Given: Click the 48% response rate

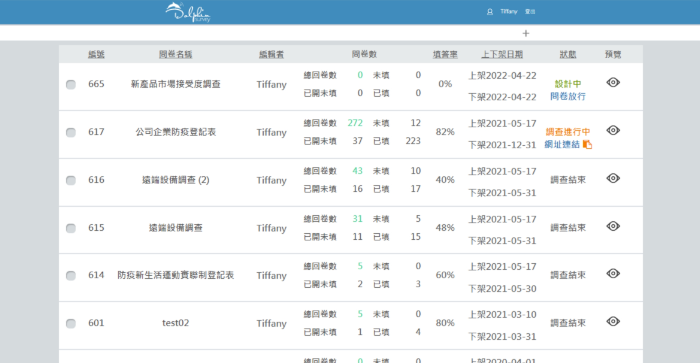Looking at the screenshot, I should 445,227.
